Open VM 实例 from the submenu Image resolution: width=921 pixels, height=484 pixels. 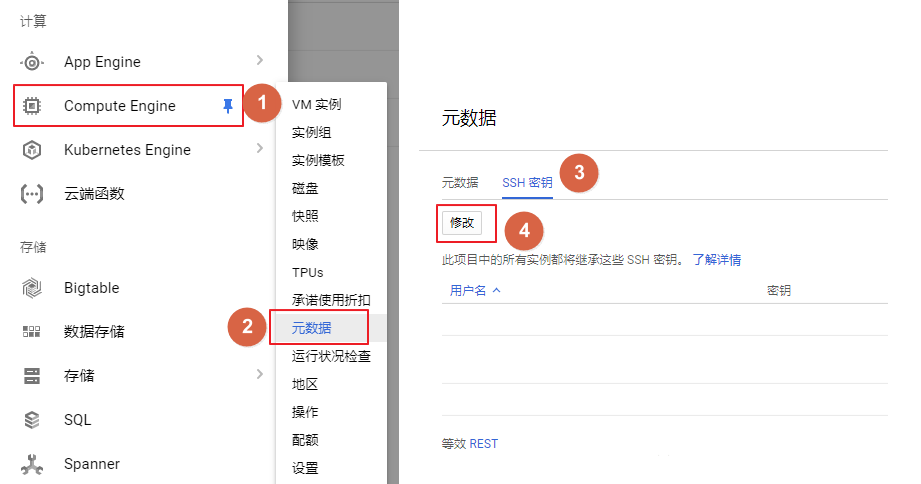pos(317,105)
